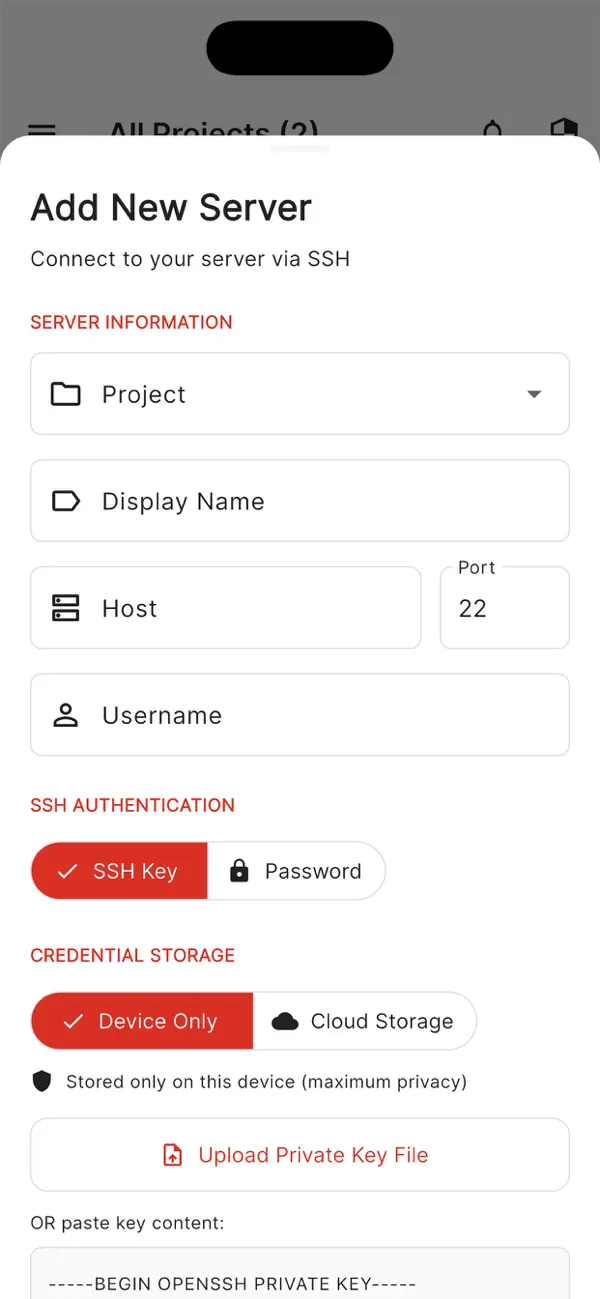Expand the project selector chevron

coord(535,394)
